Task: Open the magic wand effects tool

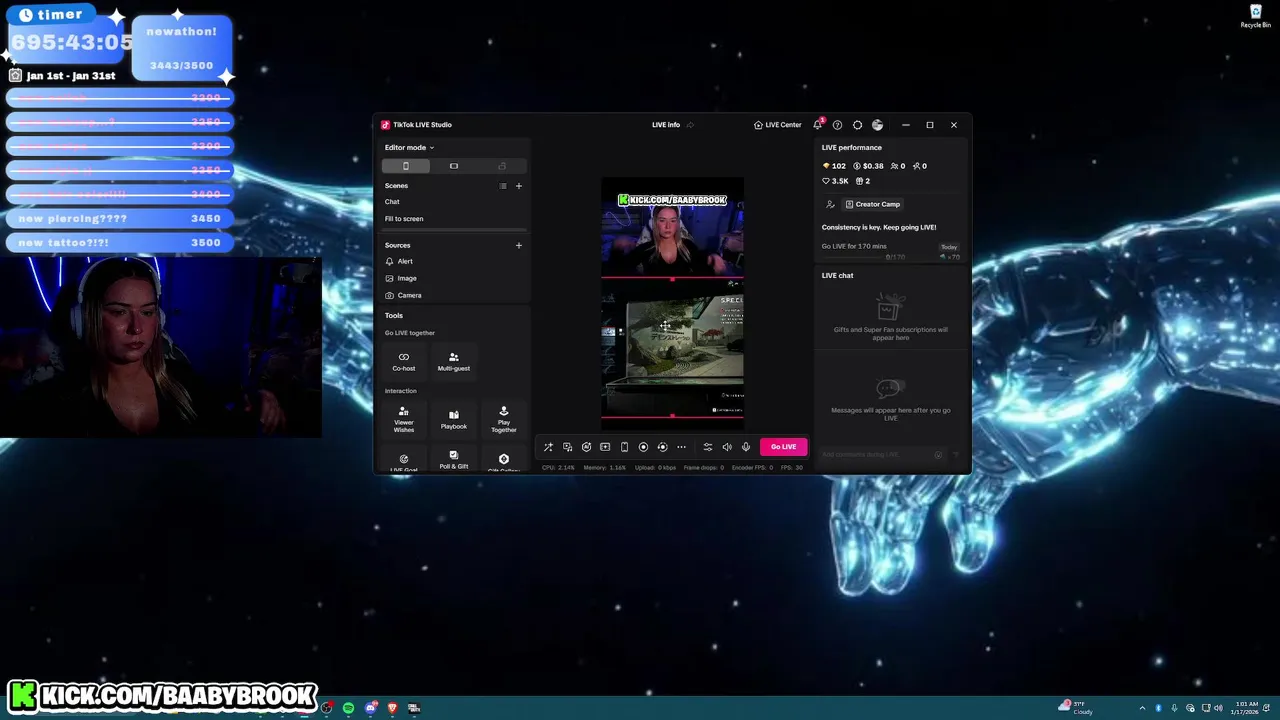Action: click(x=548, y=447)
